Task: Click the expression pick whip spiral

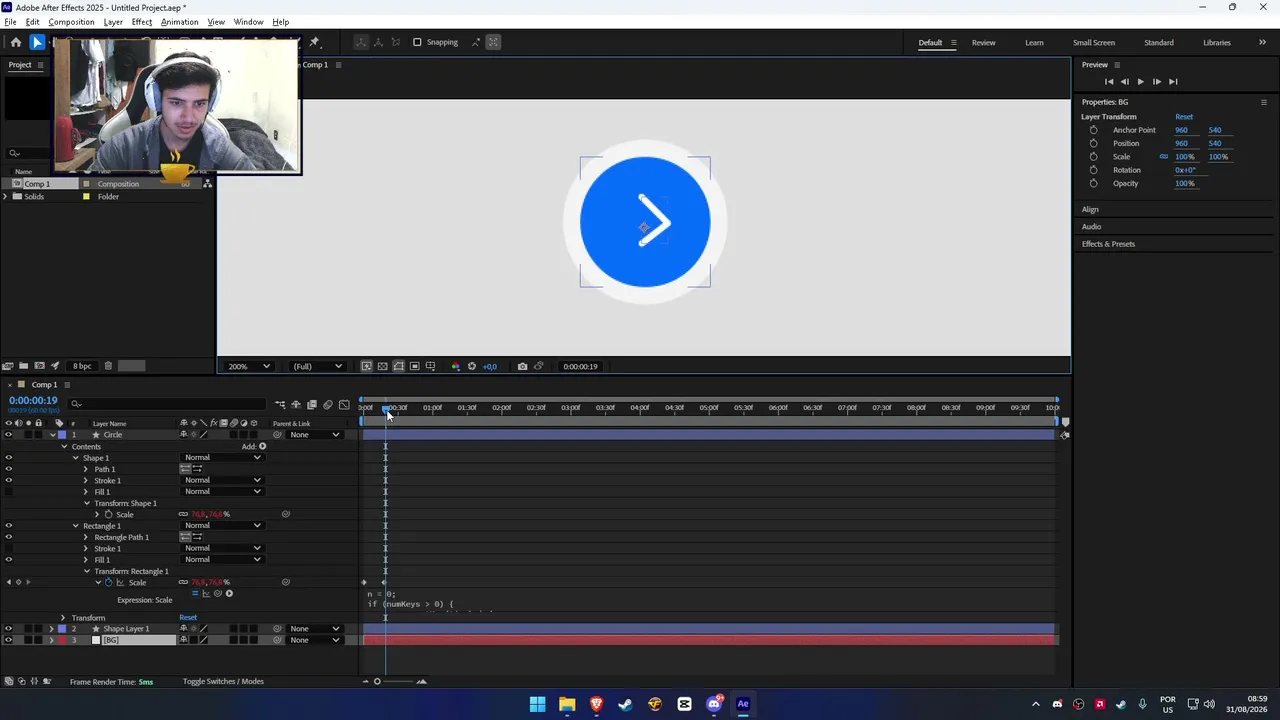Action: (x=218, y=594)
